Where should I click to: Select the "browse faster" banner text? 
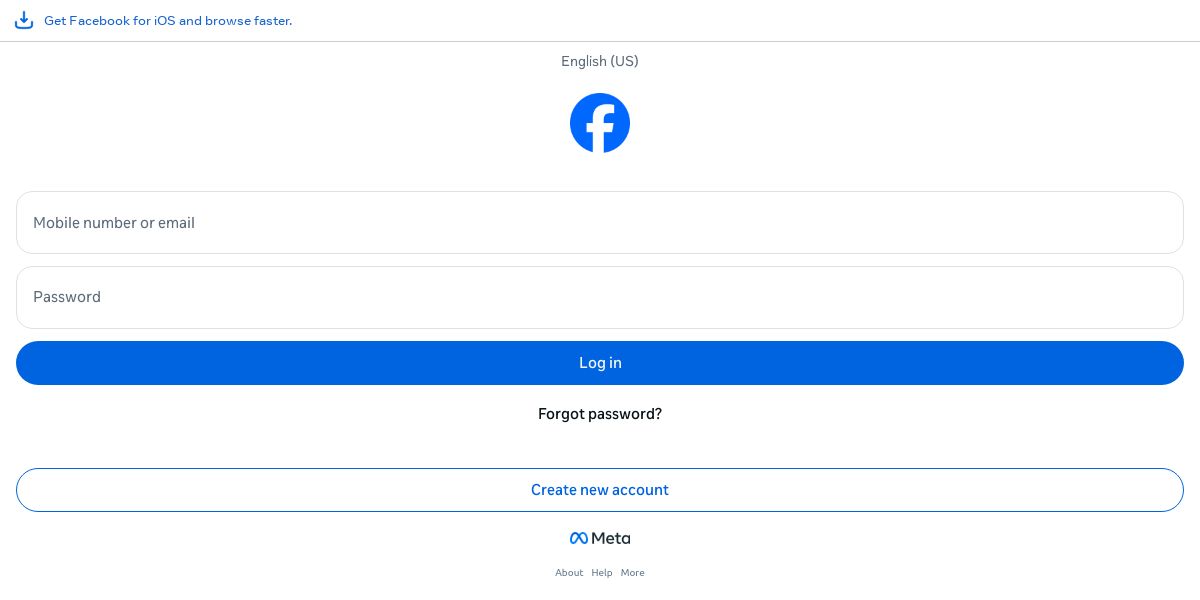(248, 21)
